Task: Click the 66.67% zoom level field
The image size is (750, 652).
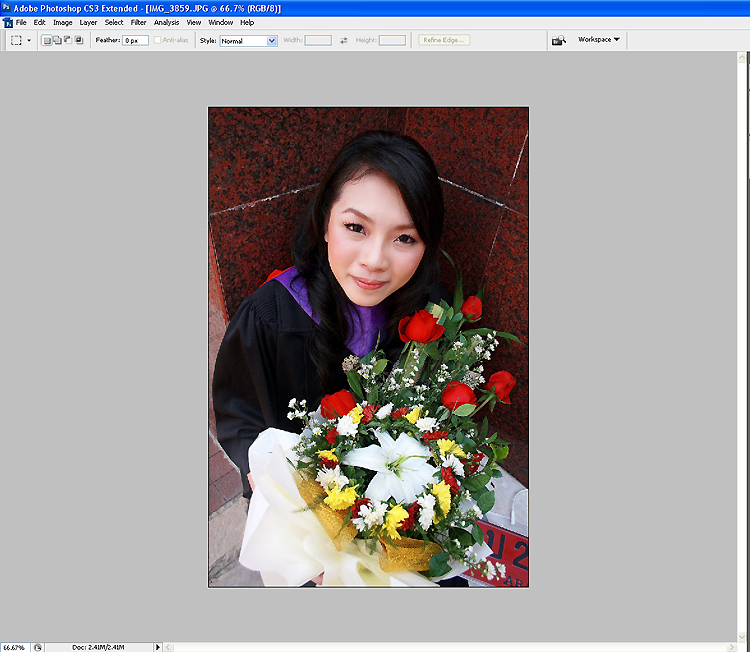Action: 14,647
